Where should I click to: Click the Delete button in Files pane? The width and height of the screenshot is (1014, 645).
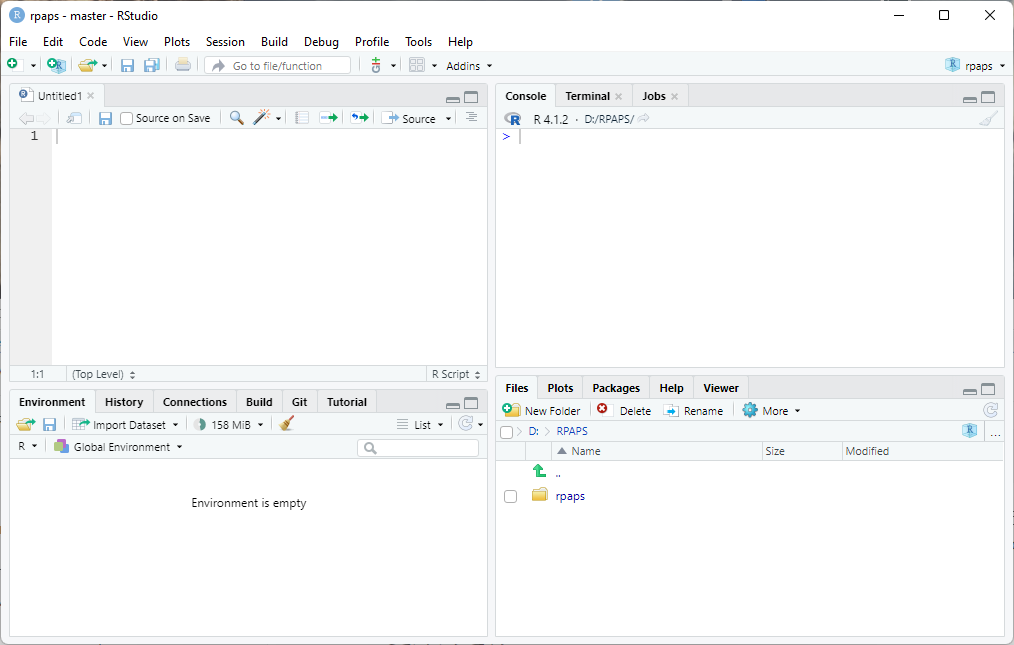624,410
